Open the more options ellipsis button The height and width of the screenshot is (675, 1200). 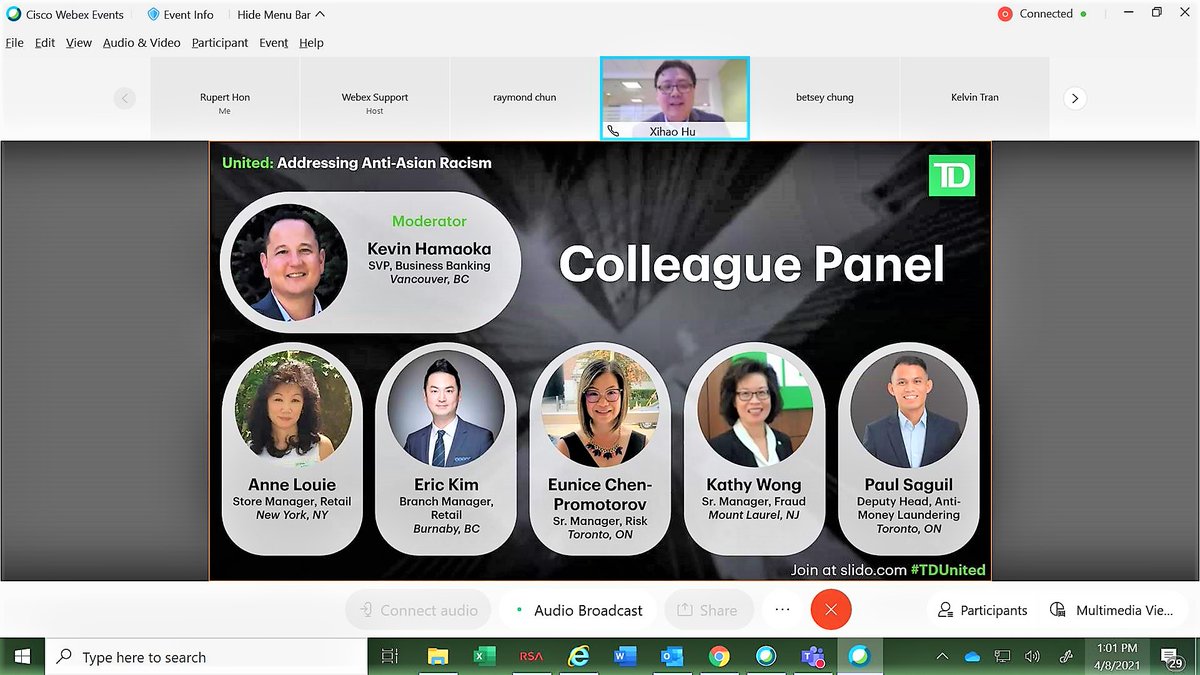[782, 610]
